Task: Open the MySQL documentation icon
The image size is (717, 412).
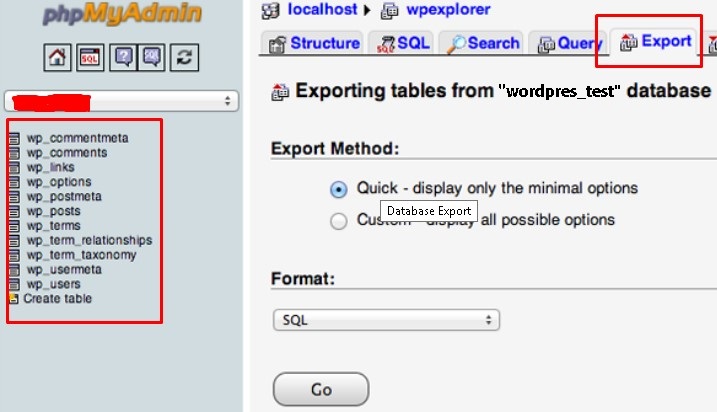Action: tap(151, 58)
